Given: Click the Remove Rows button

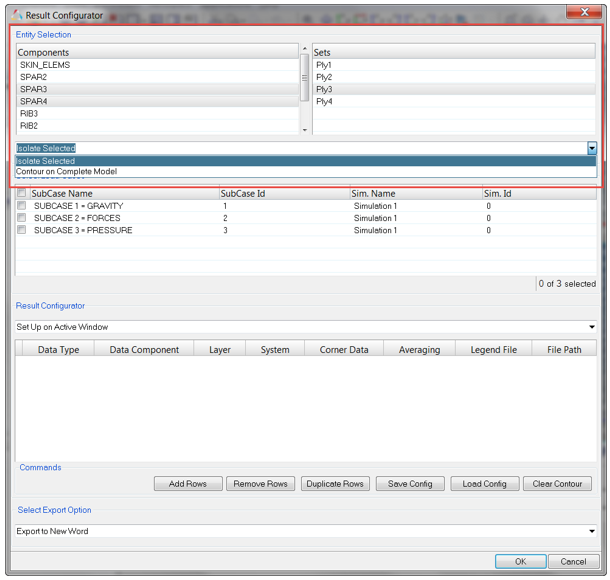Looking at the screenshot, I should click(x=261, y=484).
